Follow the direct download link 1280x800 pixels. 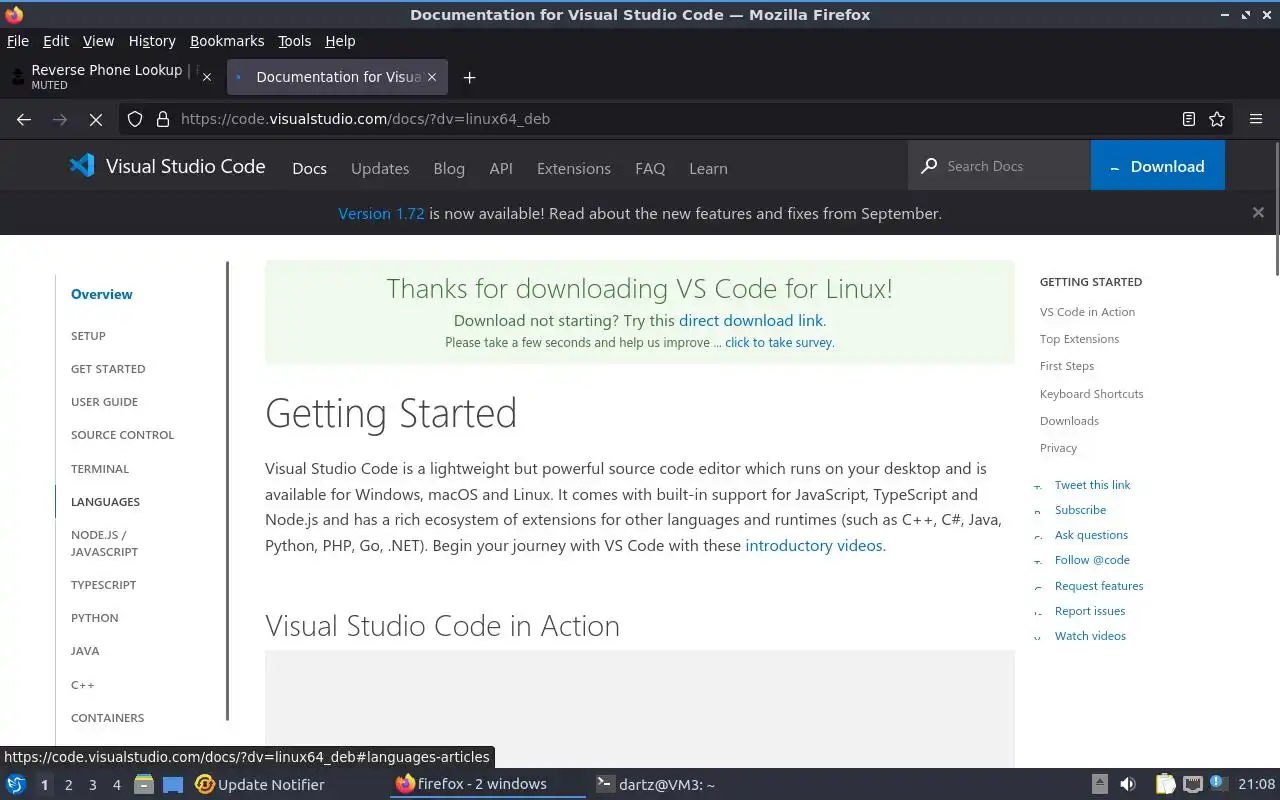coord(750,321)
